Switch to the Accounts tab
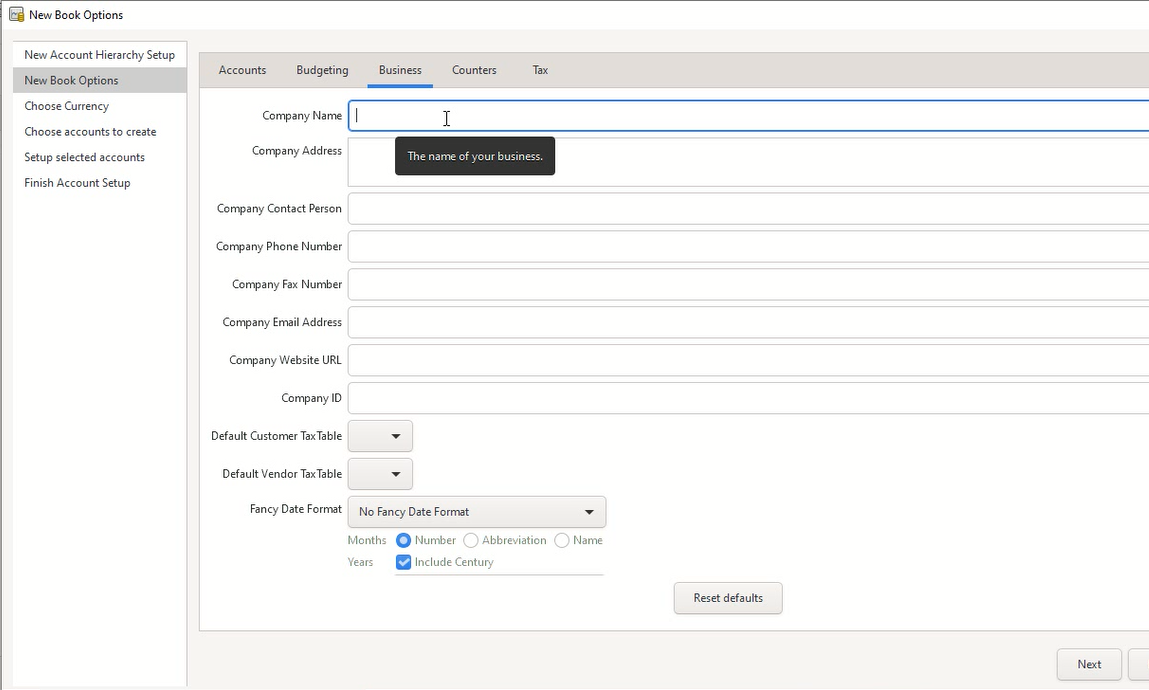Image resolution: width=1149 pixels, height=690 pixels. (x=242, y=70)
